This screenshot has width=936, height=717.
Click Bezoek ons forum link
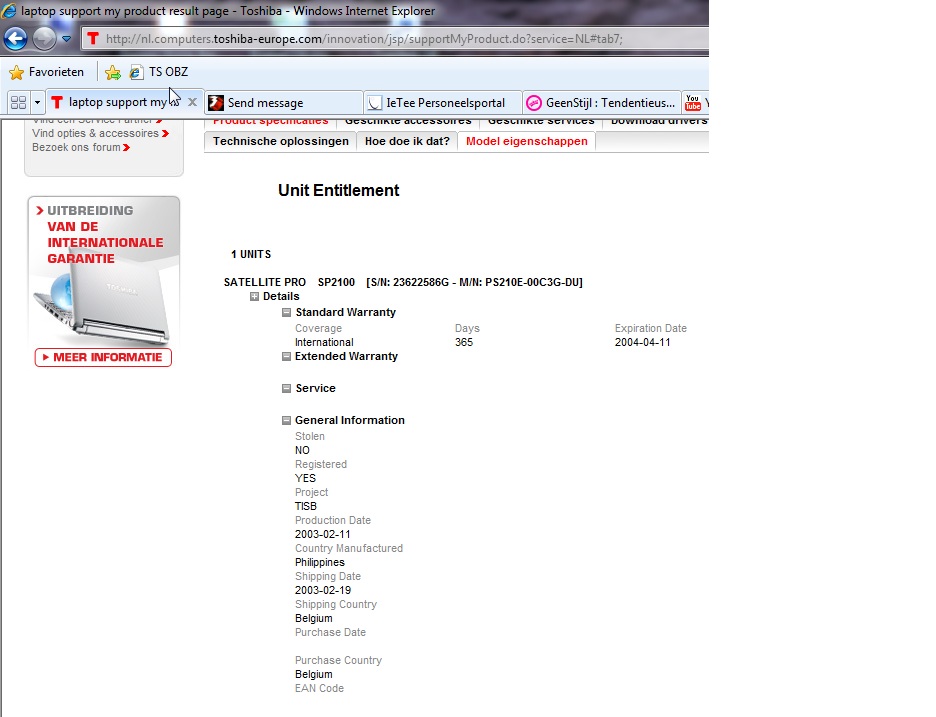81,147
